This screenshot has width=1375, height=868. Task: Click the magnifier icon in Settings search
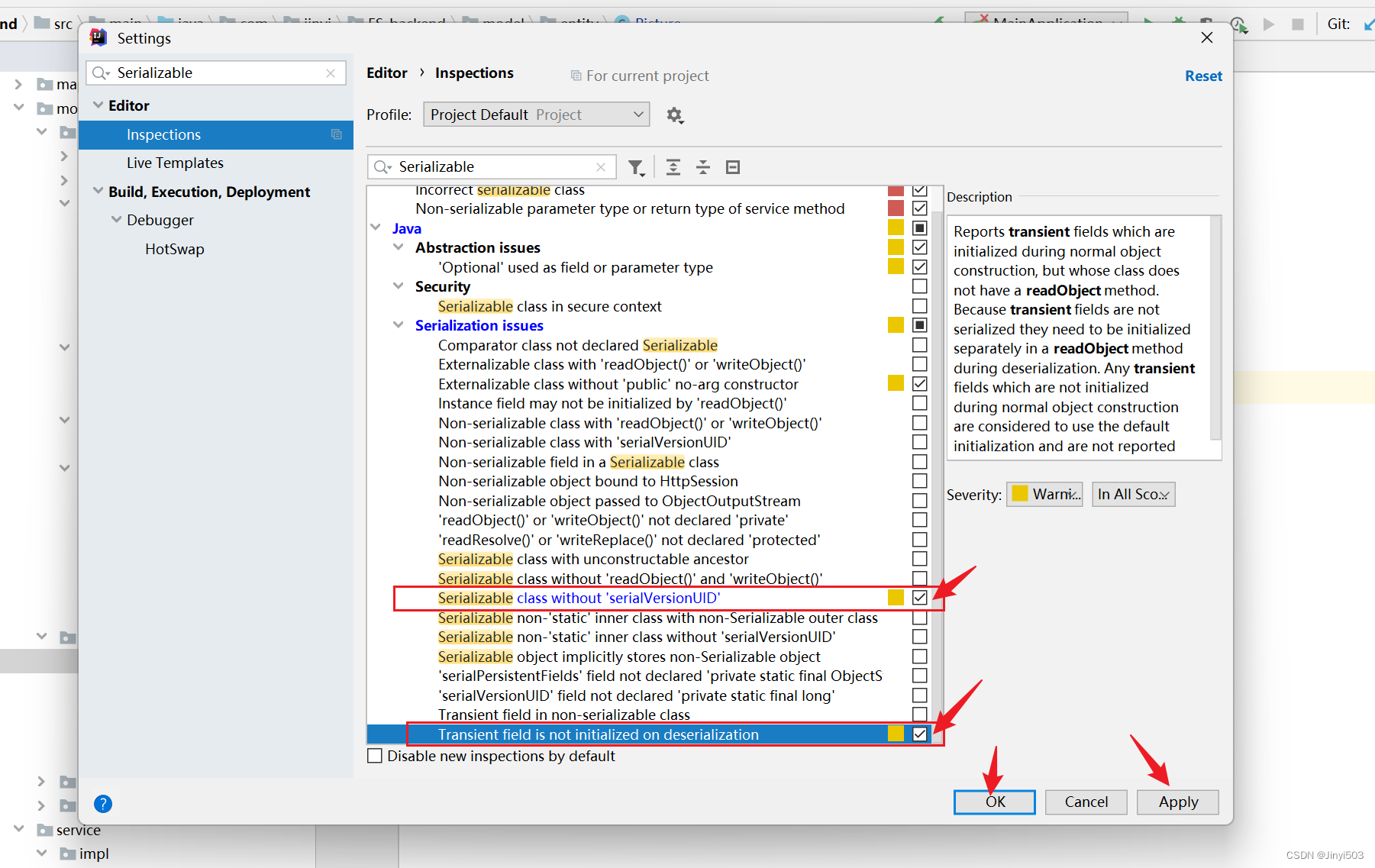(x=101, y=73)
